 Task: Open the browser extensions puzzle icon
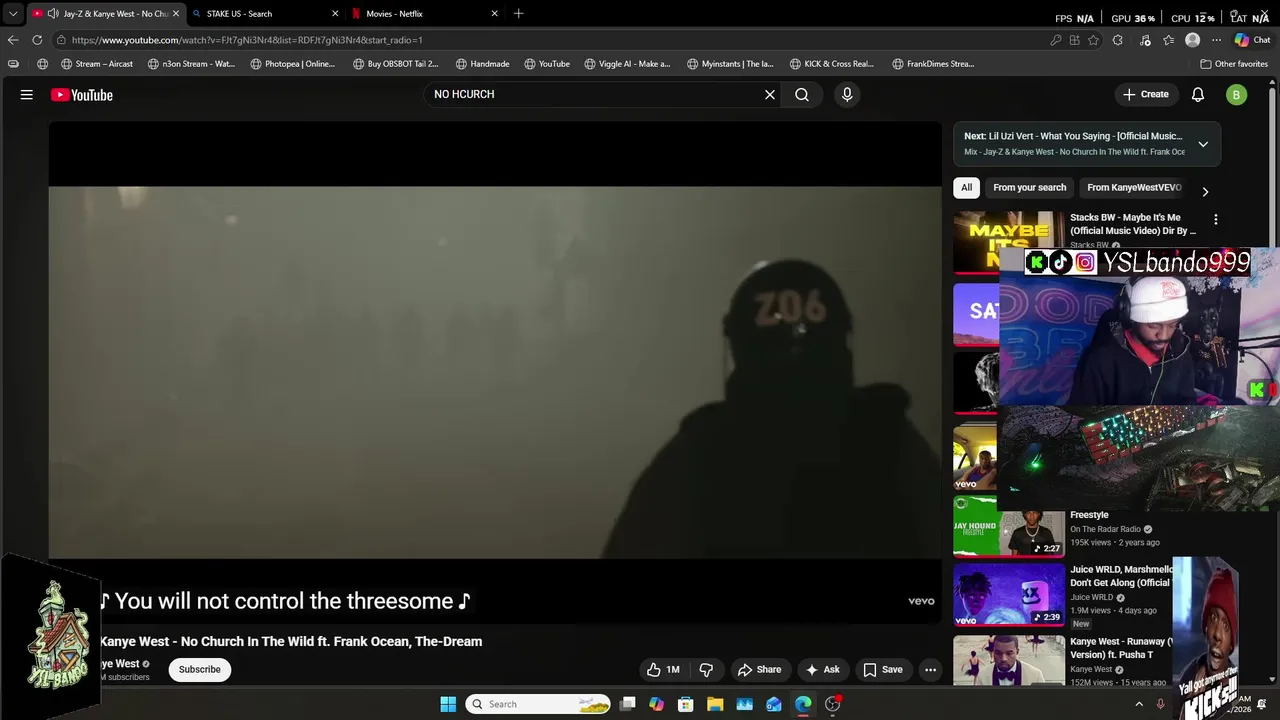1118,40
